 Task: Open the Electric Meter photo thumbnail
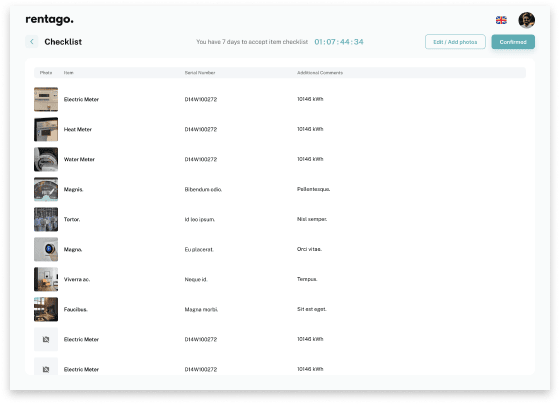tap(46, 99)
